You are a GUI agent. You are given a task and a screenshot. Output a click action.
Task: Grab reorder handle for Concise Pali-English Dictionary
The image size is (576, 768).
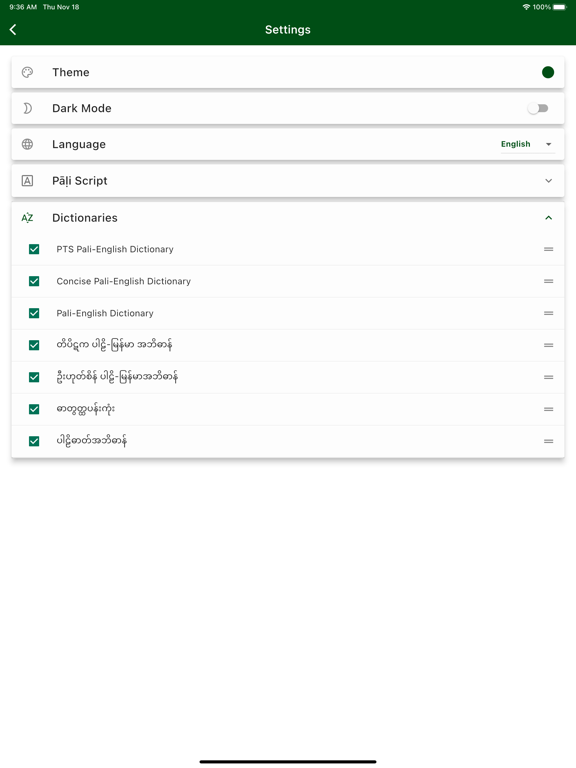point(549,281)
